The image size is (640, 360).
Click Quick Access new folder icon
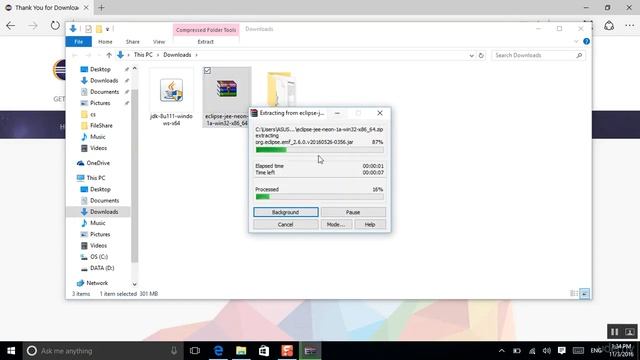(x=99, y=29)
